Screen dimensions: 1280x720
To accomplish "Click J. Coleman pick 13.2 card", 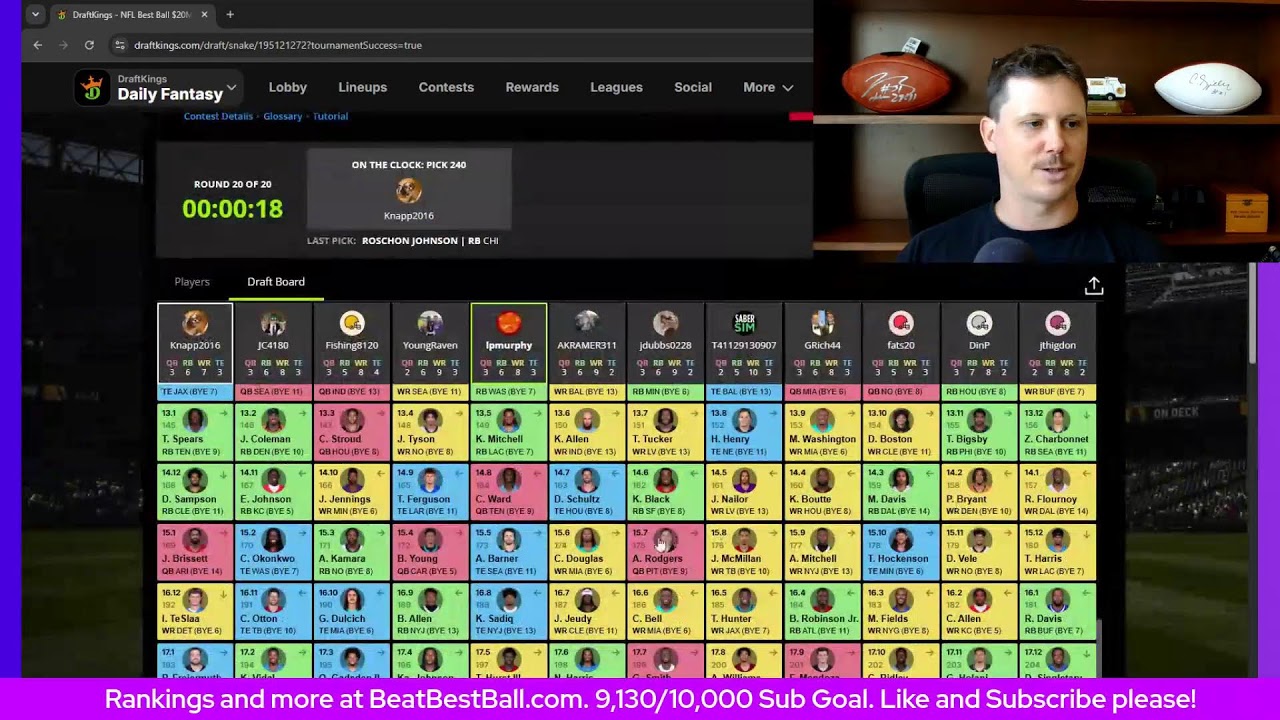I will pyautogui.click(x=273, y=431).
